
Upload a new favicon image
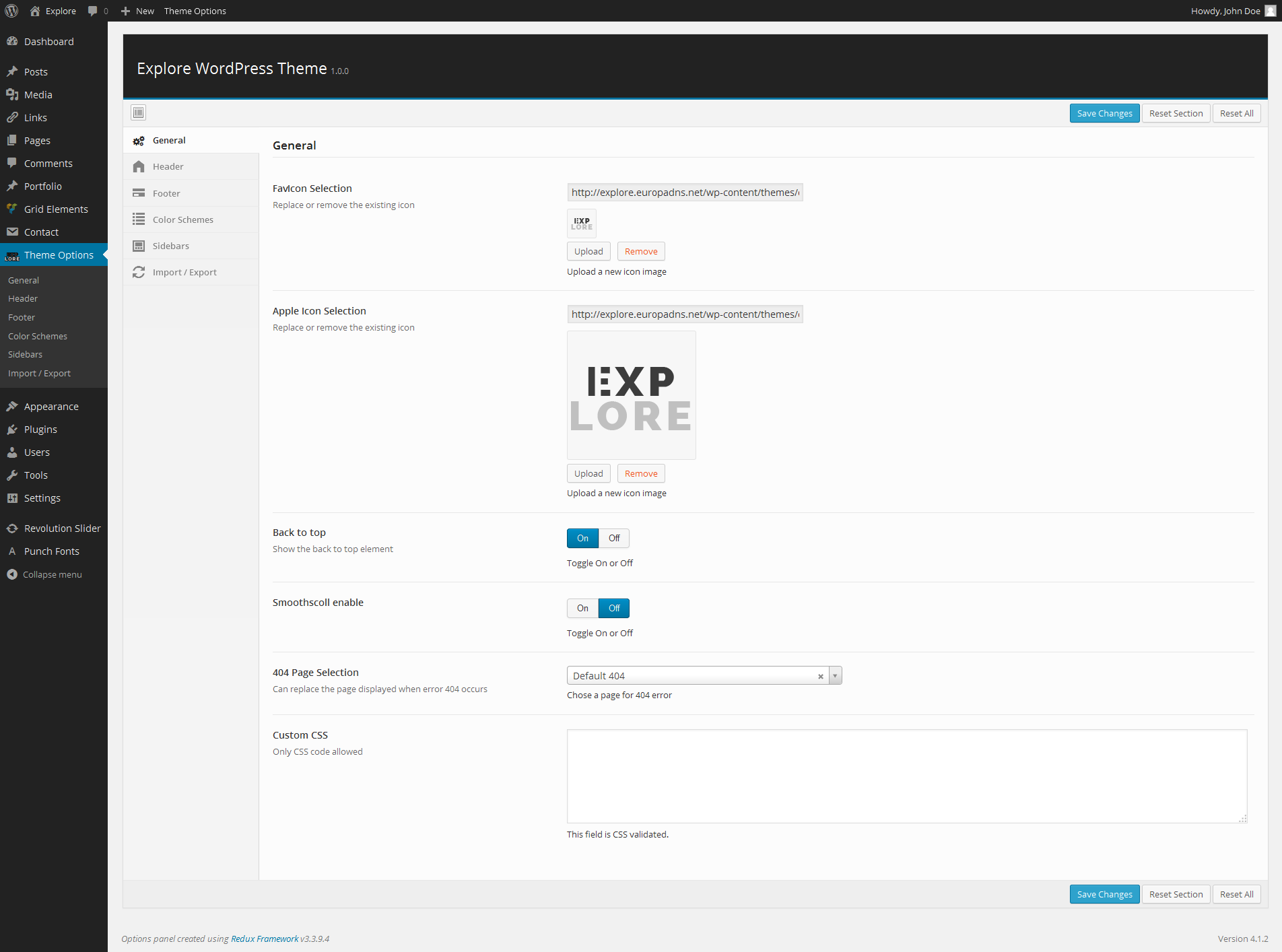point(588,251)
